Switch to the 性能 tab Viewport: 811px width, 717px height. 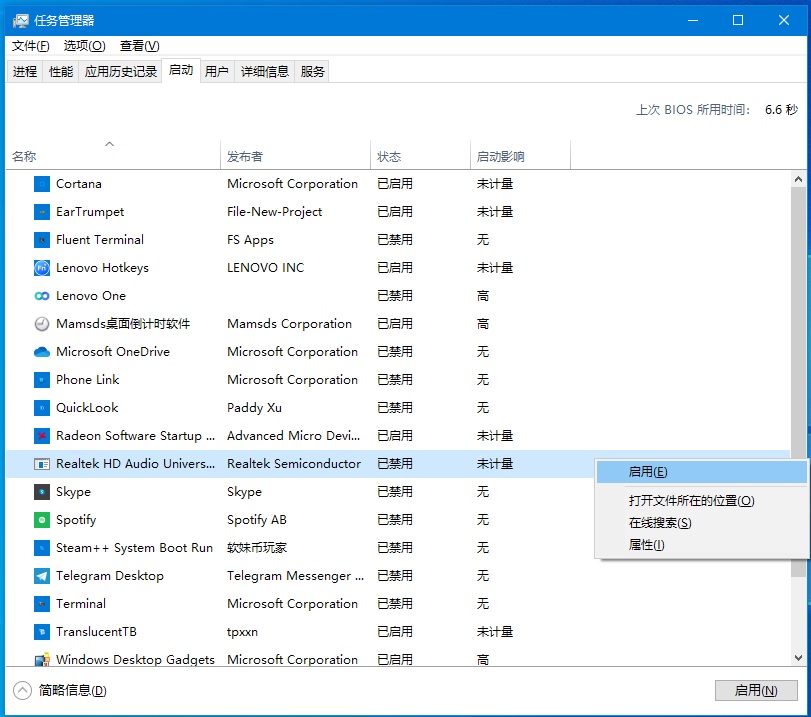(61, 71)
